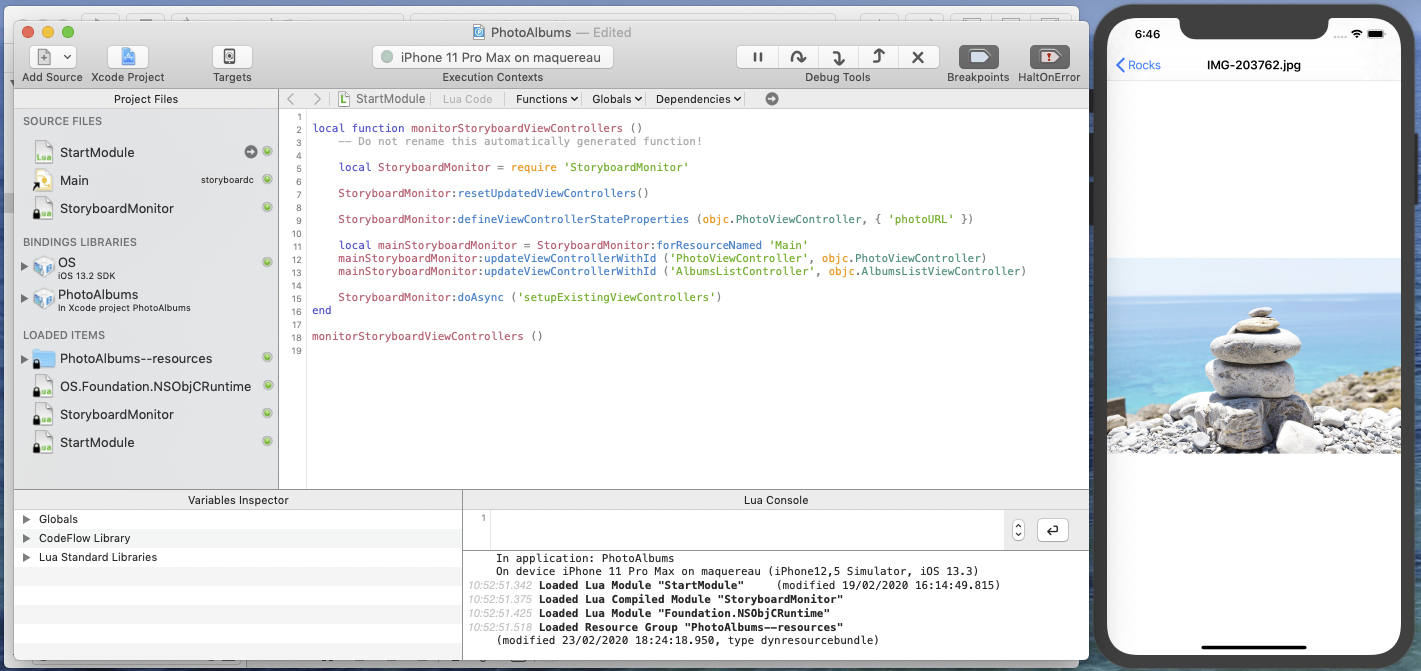1421x671 pixels.
Task: Click into the Lua Console input field
Action: coord(747,530)
